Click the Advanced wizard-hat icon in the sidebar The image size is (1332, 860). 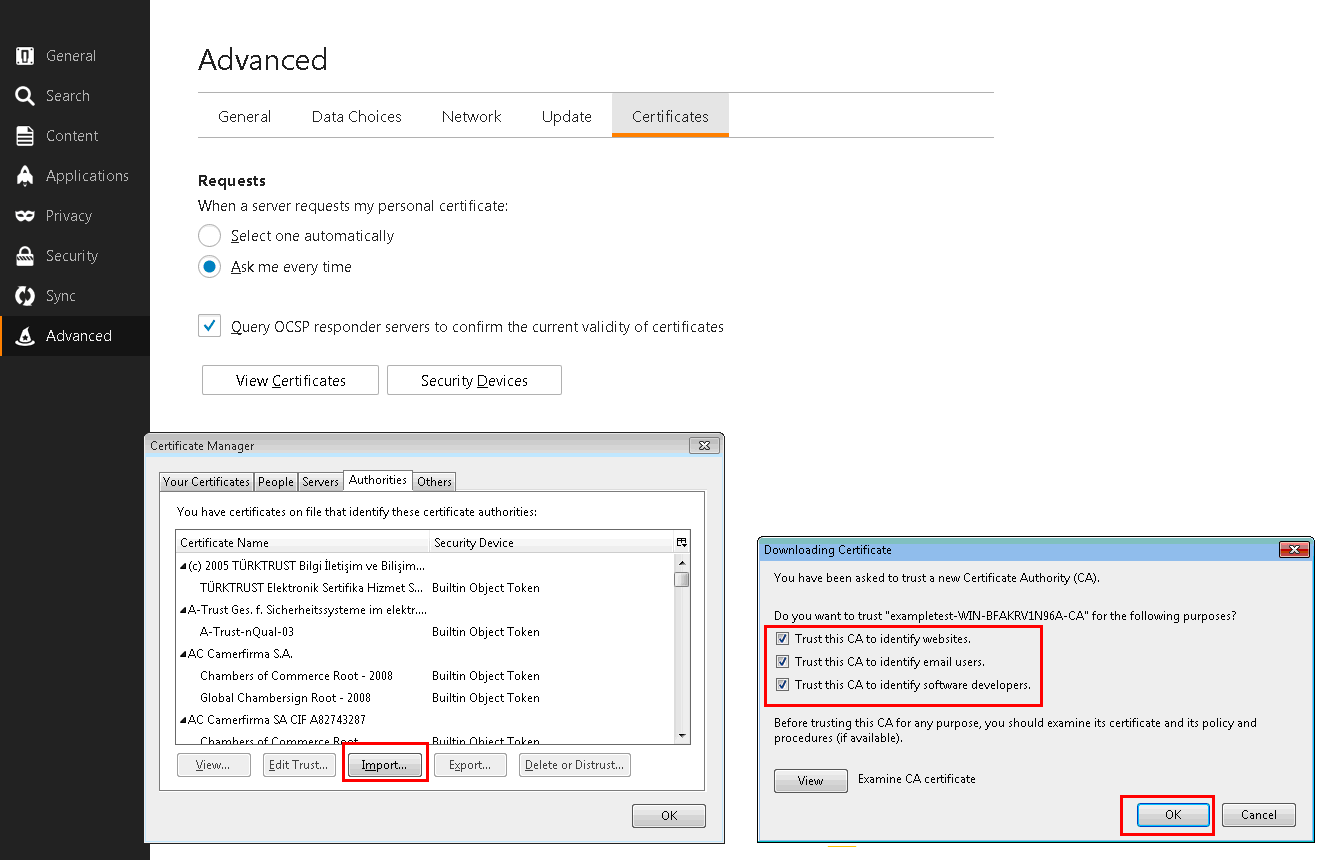coord(25,336)
